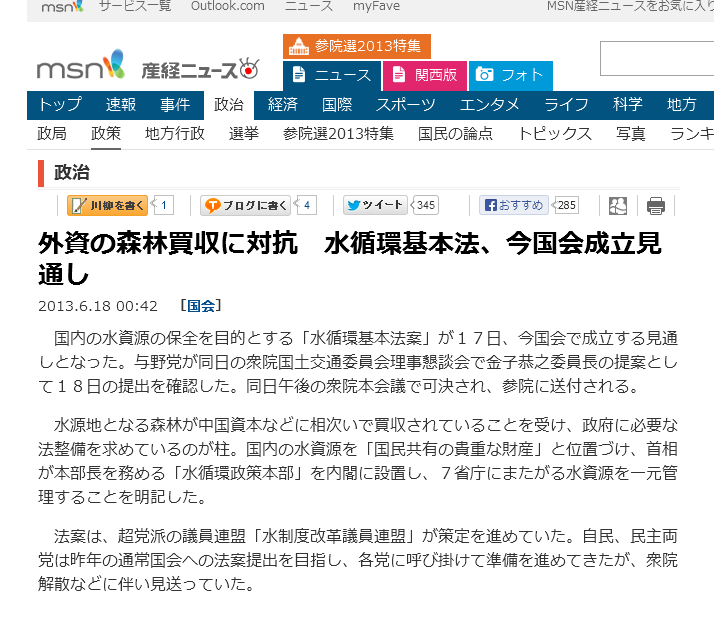Click the ブログに書く button
The image size is (714, 622).
[246, 206]
